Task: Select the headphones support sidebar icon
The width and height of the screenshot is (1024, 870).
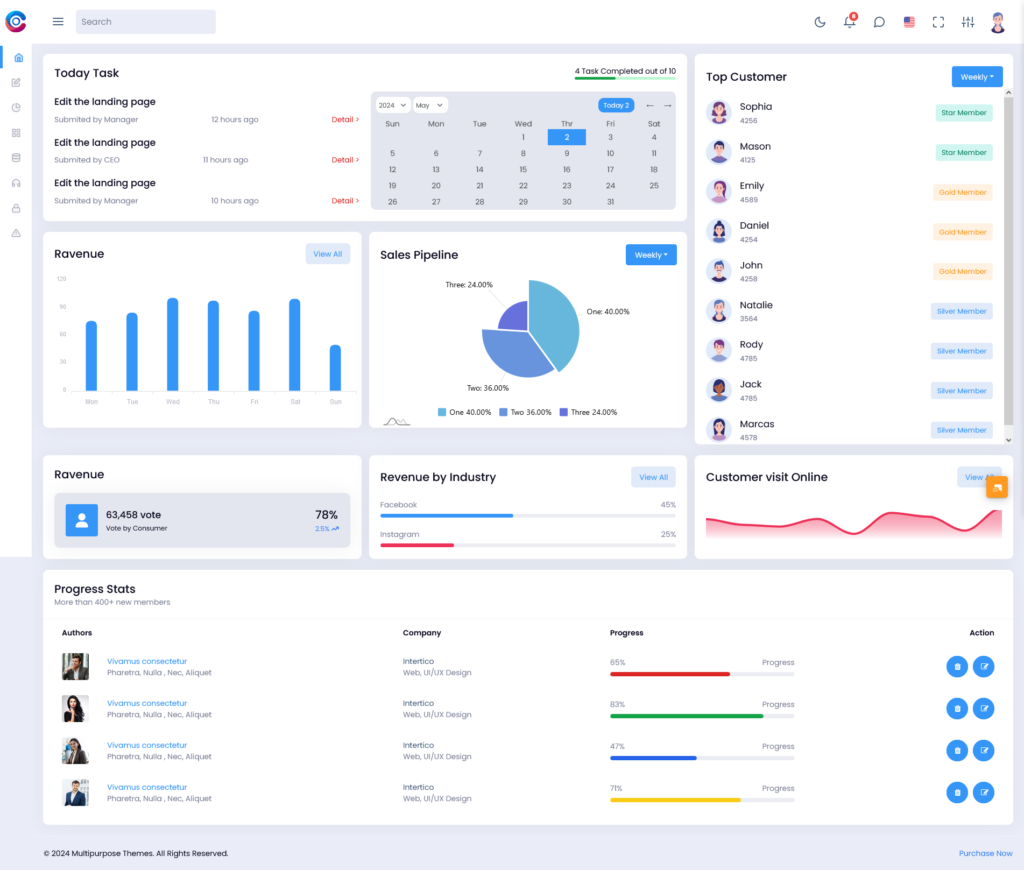Action: coord(18,182)
